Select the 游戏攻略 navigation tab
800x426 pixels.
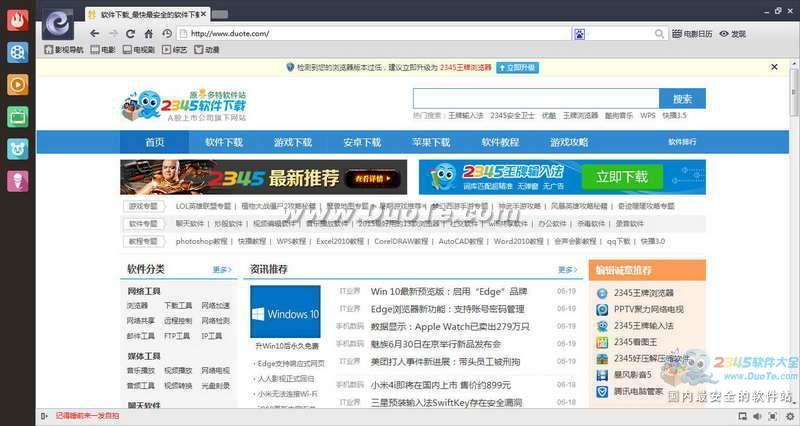[569, 142]
